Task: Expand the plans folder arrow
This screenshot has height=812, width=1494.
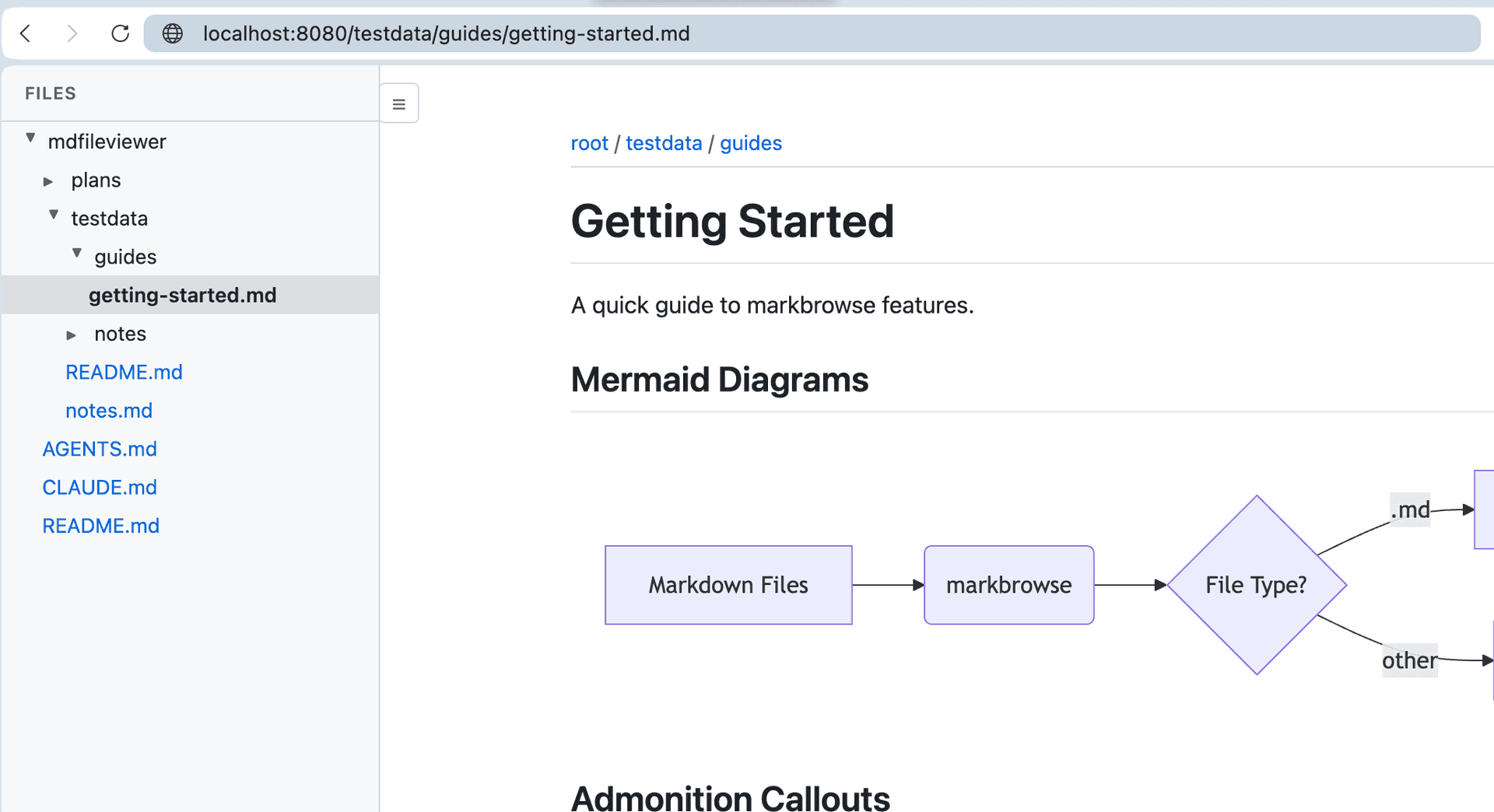Action: (x=48, y=181)
